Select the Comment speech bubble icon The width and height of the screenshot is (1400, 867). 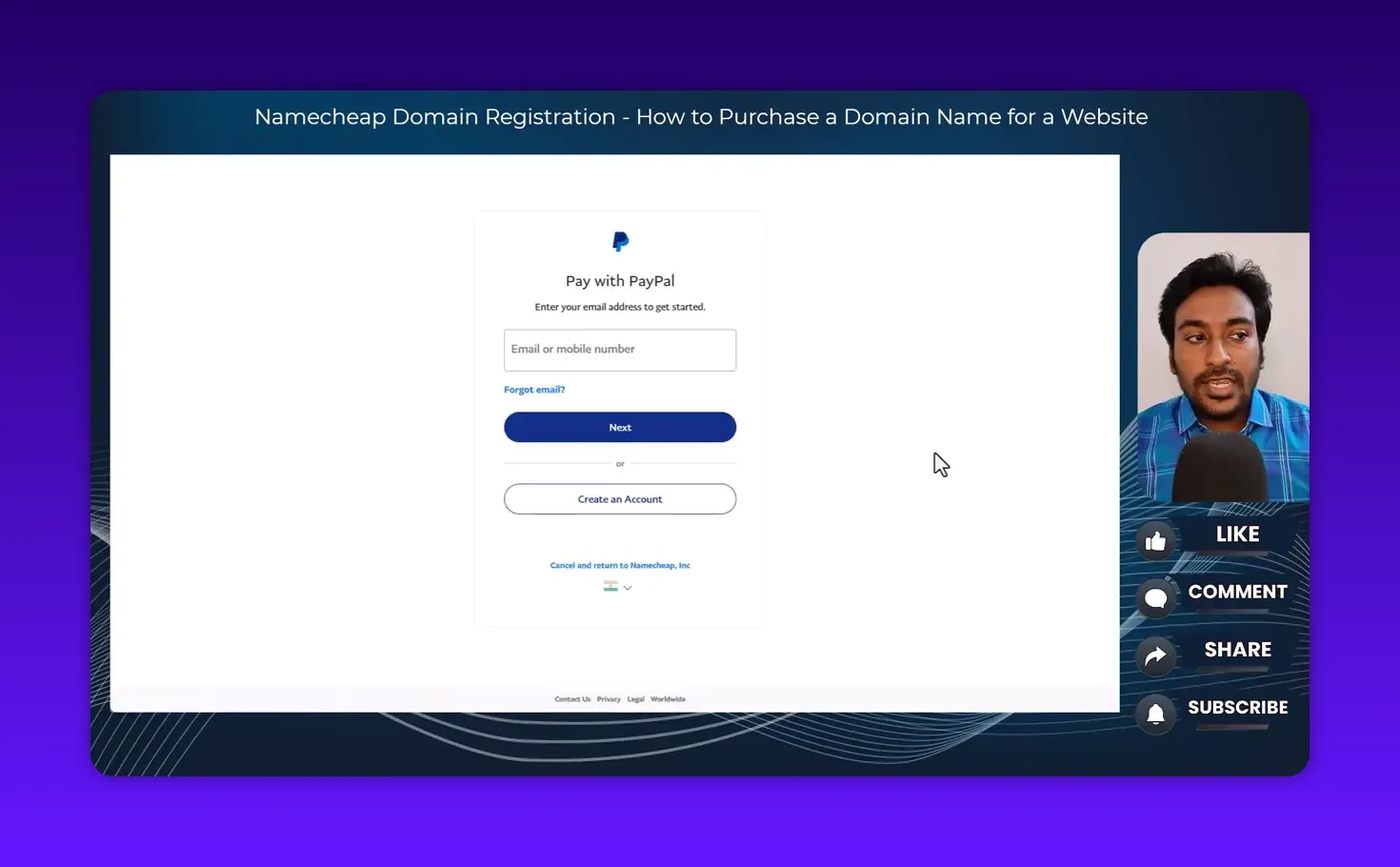[1155, 598]
